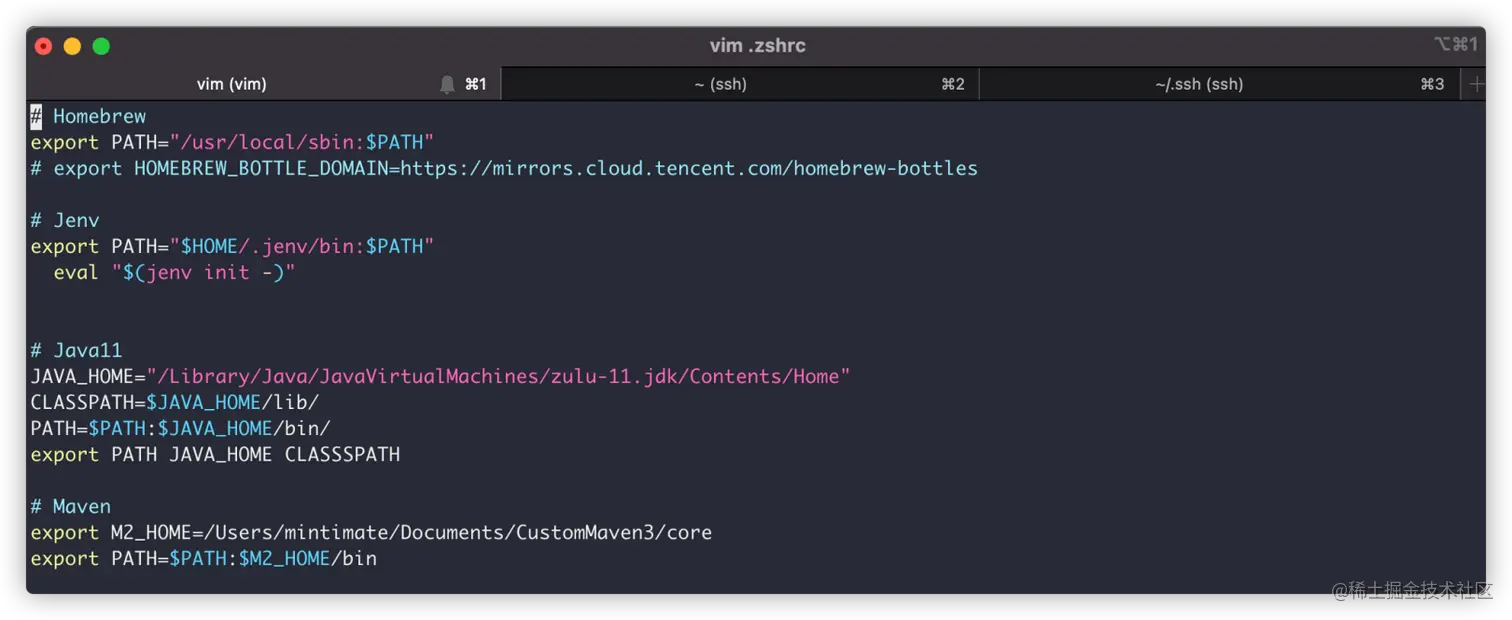The width and height of the screenshot is (1512, 620).
Task: Click the '# Java11' comment line
Action: point(76,350)
